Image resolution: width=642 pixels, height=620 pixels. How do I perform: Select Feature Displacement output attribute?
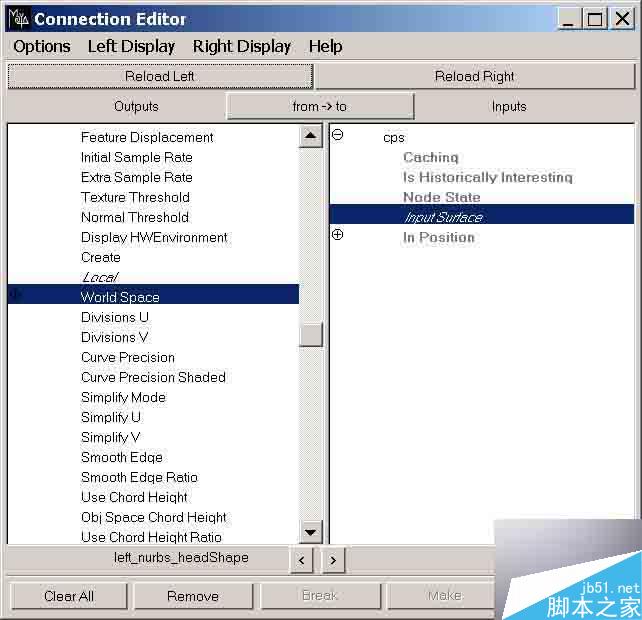pos(147,137)
